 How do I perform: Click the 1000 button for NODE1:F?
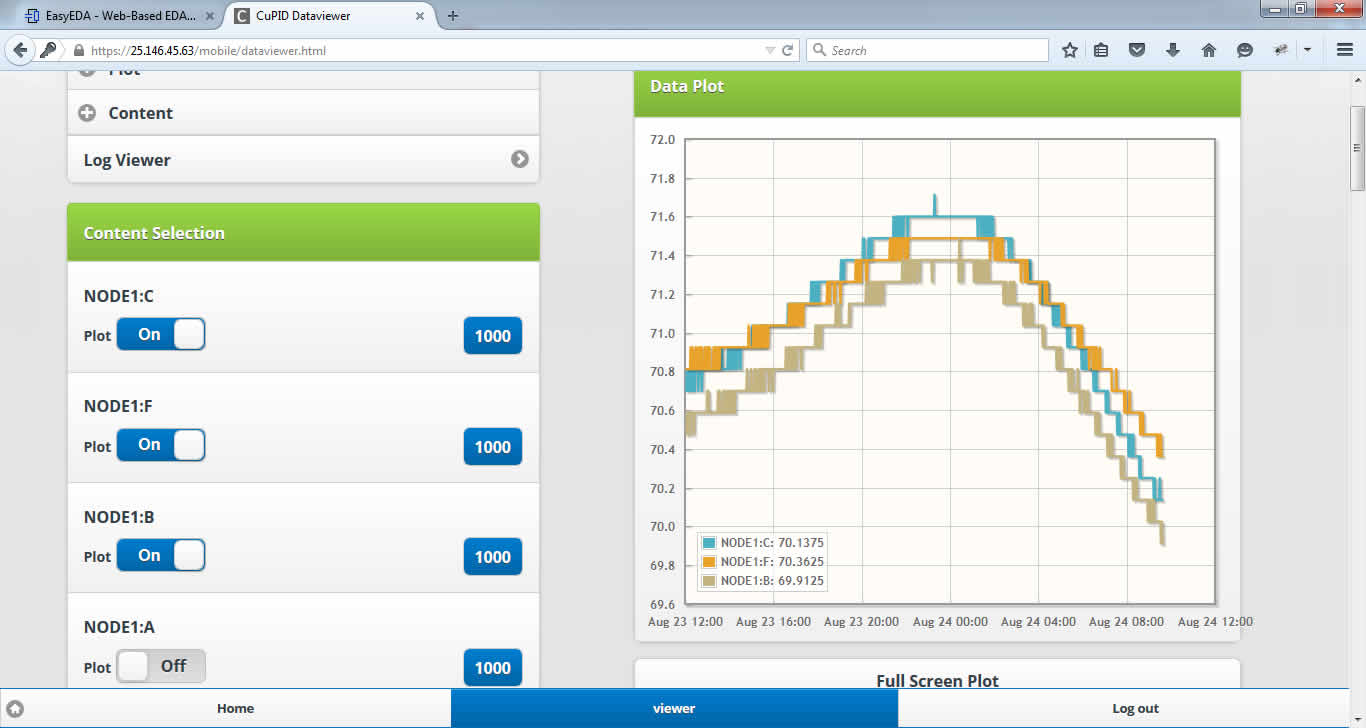tap(493, 447)
